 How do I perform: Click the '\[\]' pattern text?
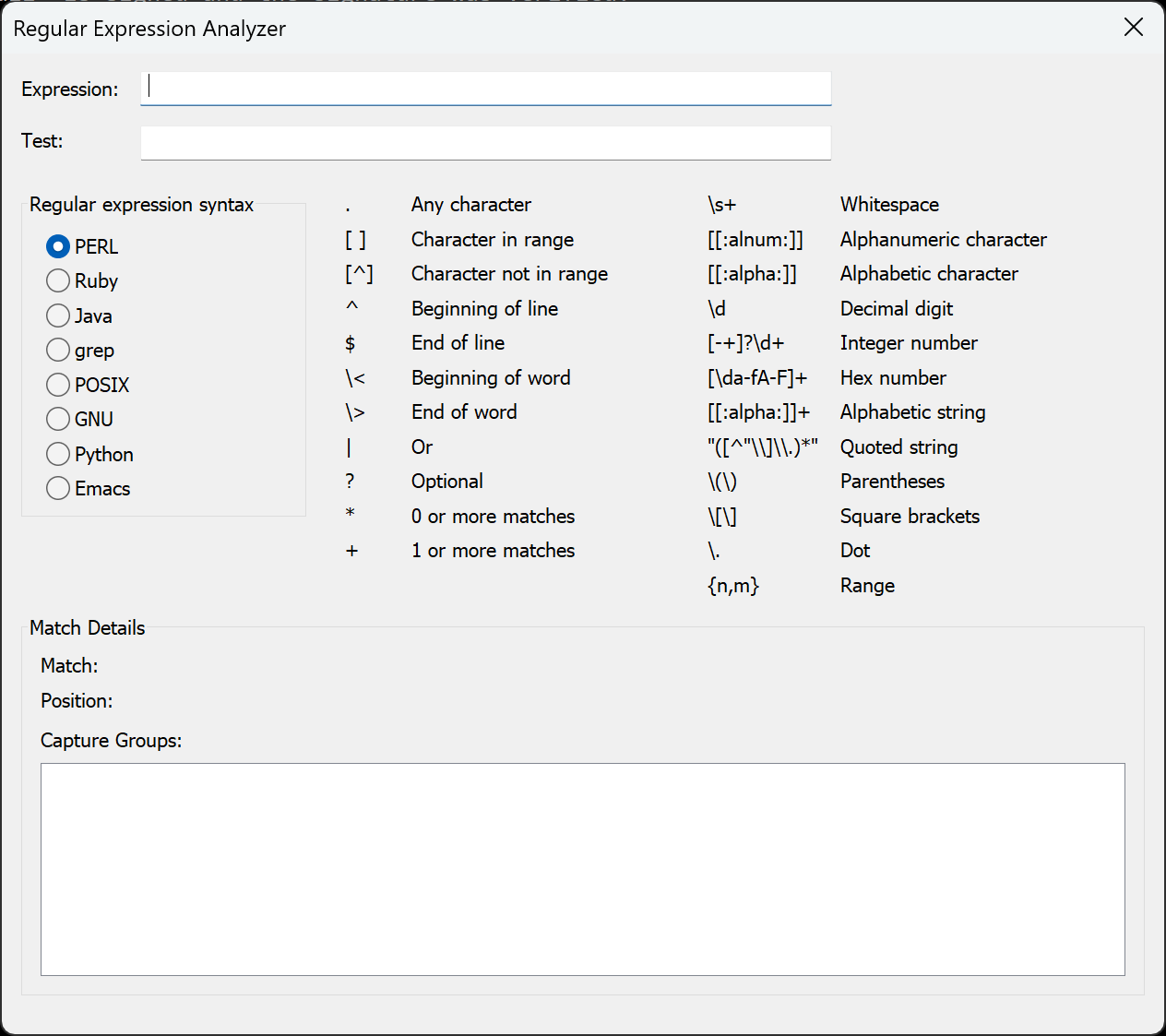[722, 516]
